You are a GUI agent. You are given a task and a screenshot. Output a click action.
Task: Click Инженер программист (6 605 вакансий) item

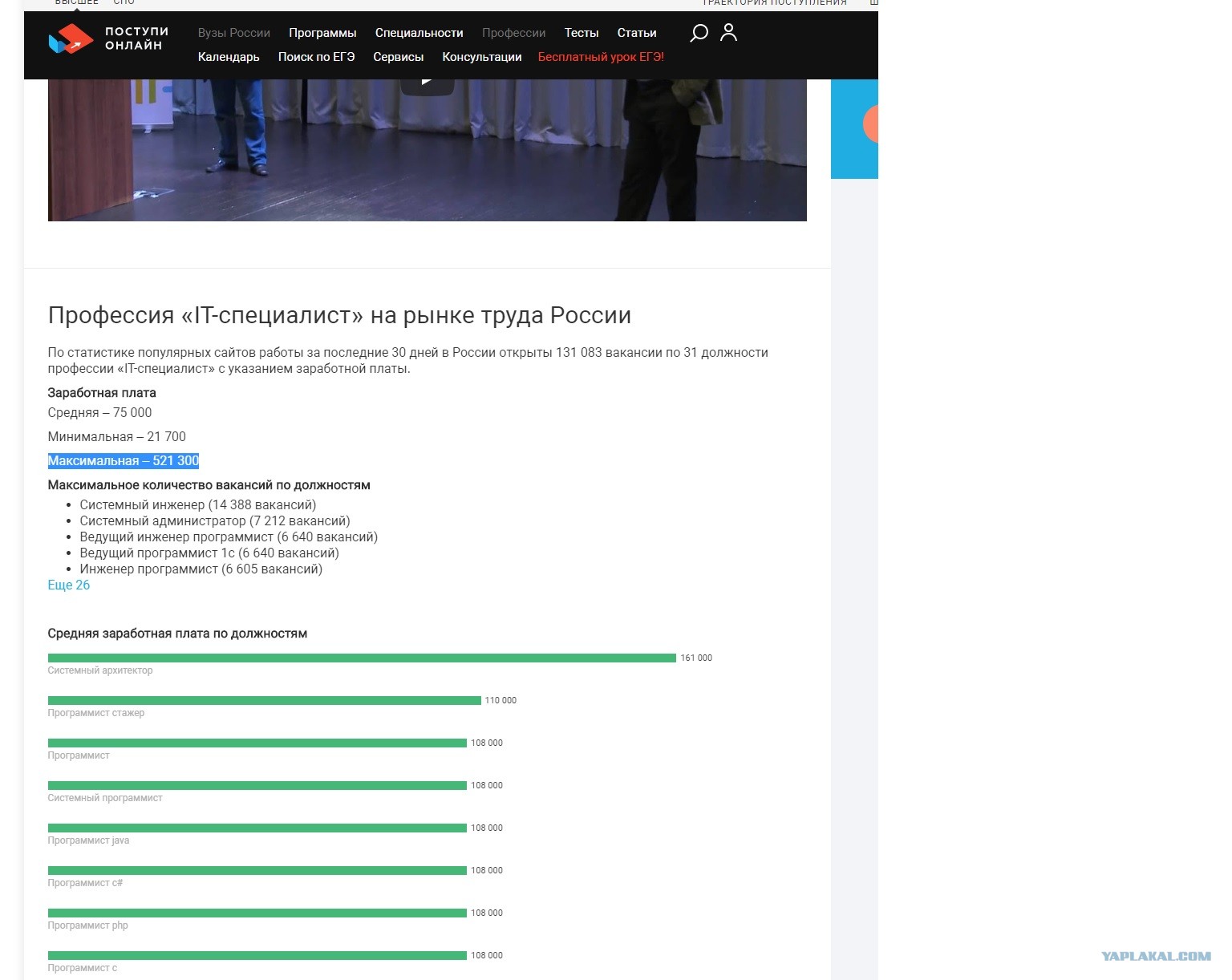coord(201,569)
